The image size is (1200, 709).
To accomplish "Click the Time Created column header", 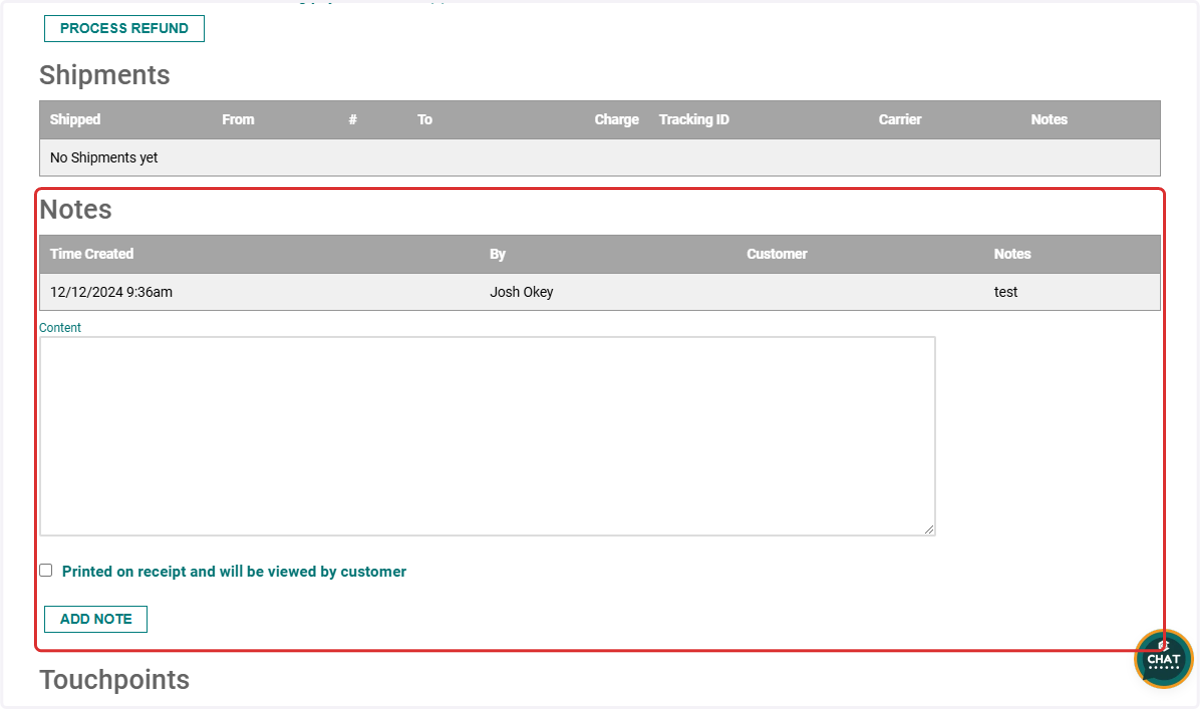I will pyautogui.click(x=92, y=254).
